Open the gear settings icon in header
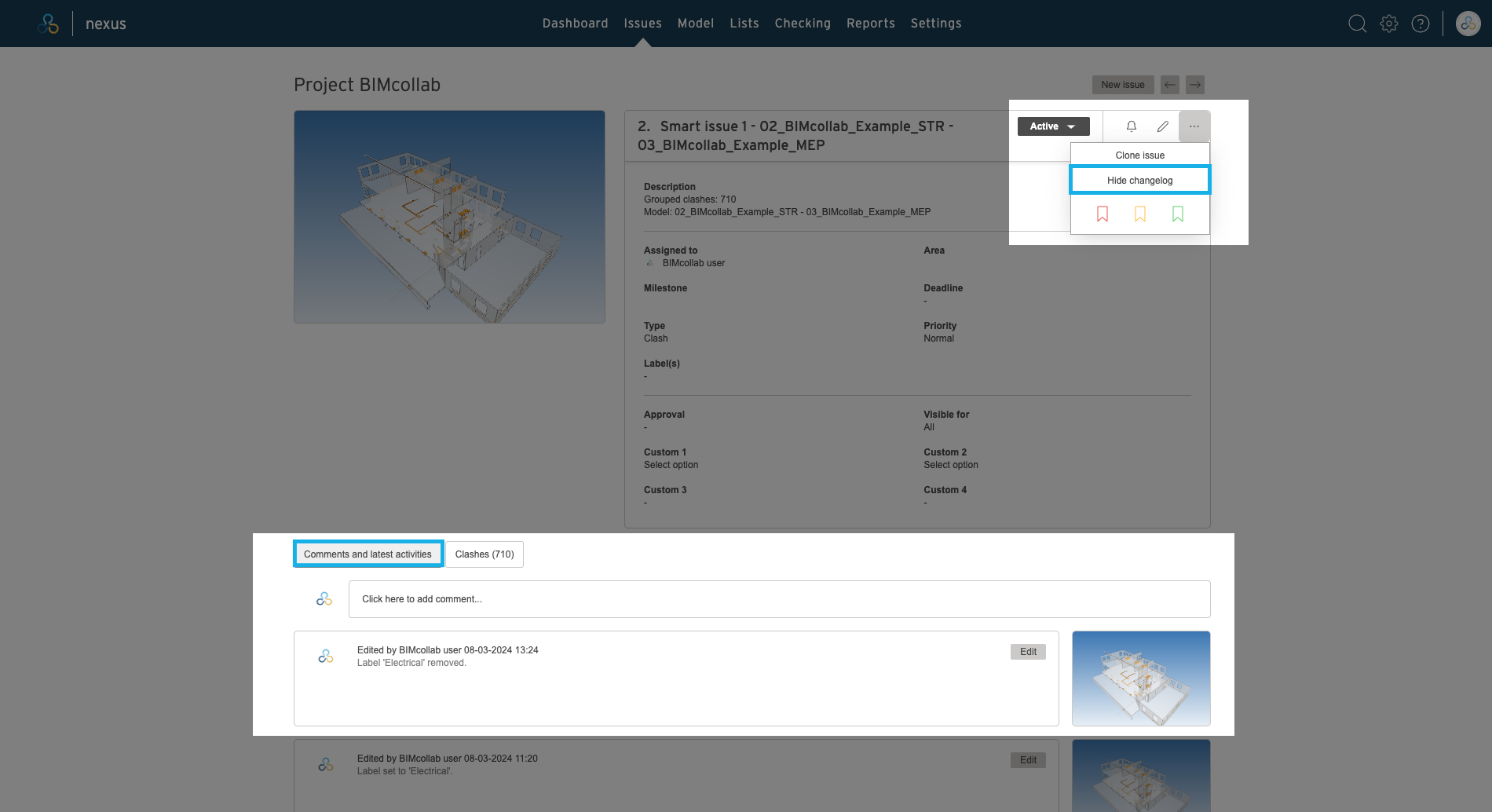 (x=1389, y=24)
